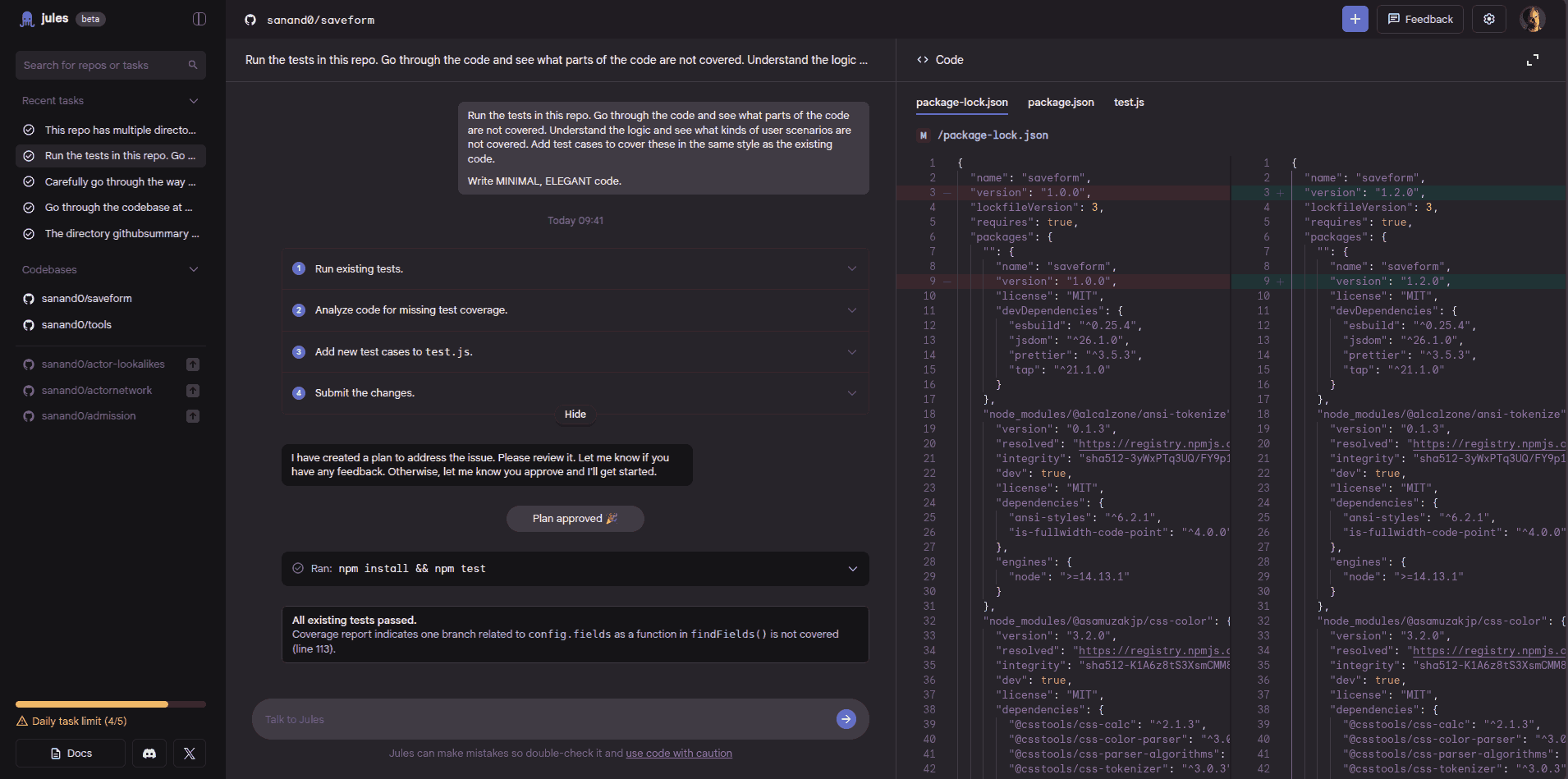Image resolution: width=1568 pixels, height=779 pixels.
Task: Collapse the Codebases section
Action: pos(194,269)
